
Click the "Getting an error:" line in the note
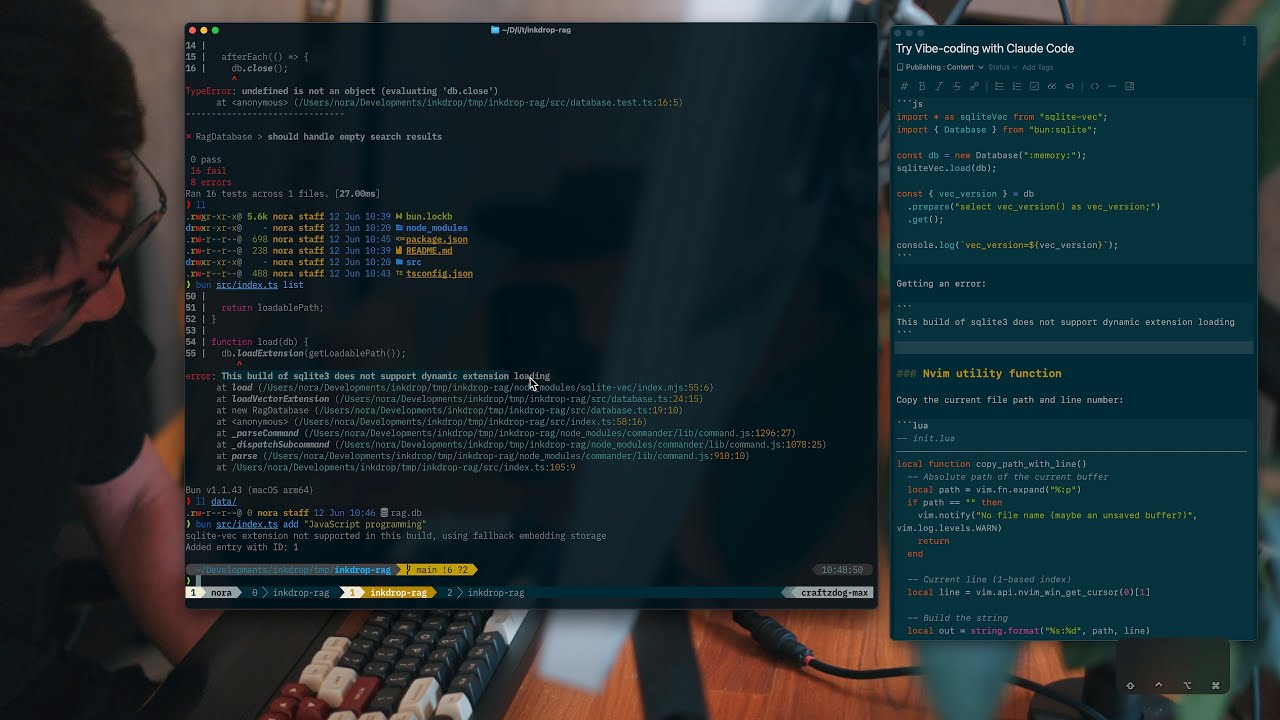[x=941, y=284]
